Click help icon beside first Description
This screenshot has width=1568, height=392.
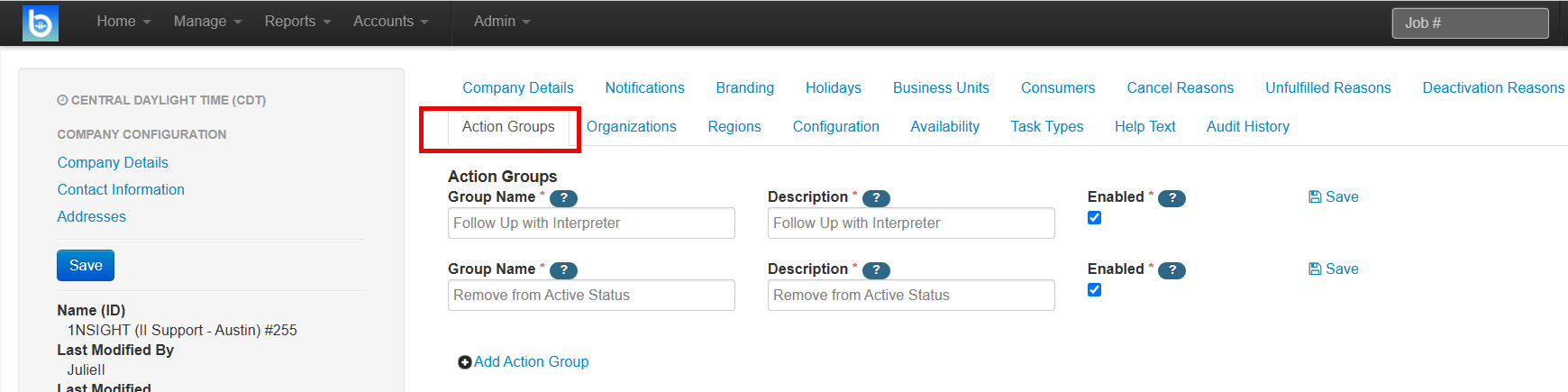(876, 198)
